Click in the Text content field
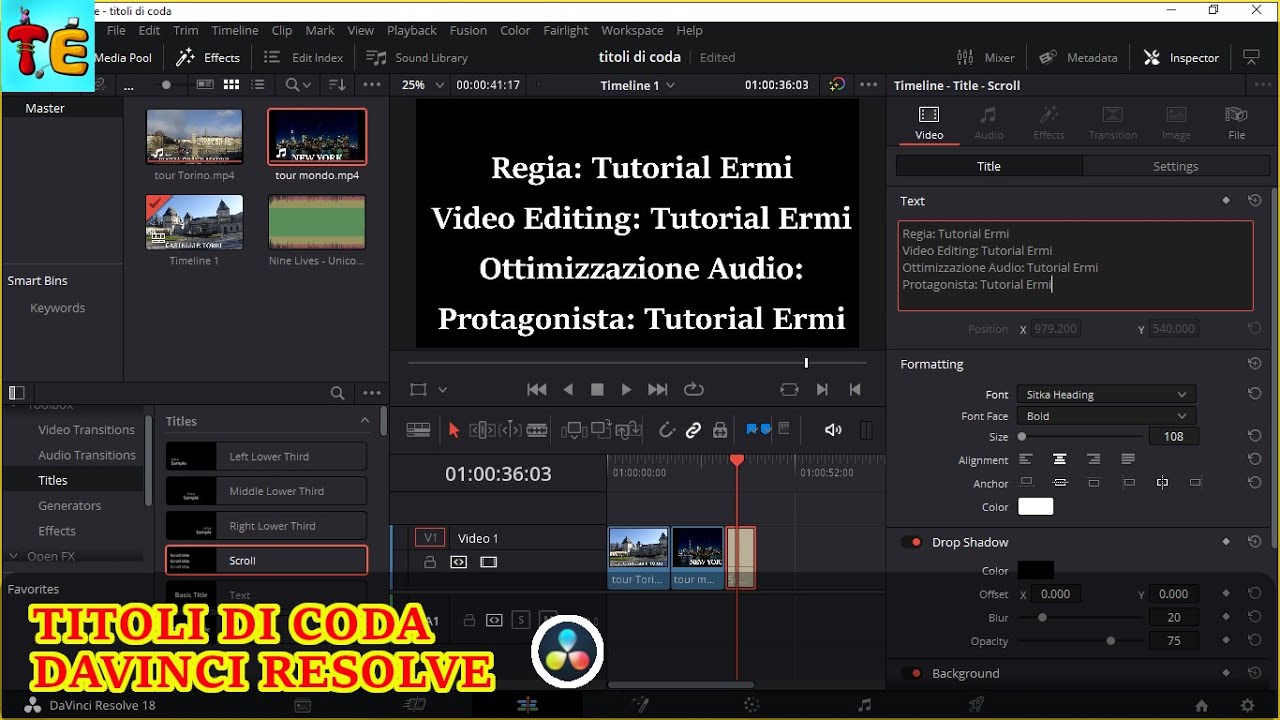The image size is (1280, 720). (1075, 265)
